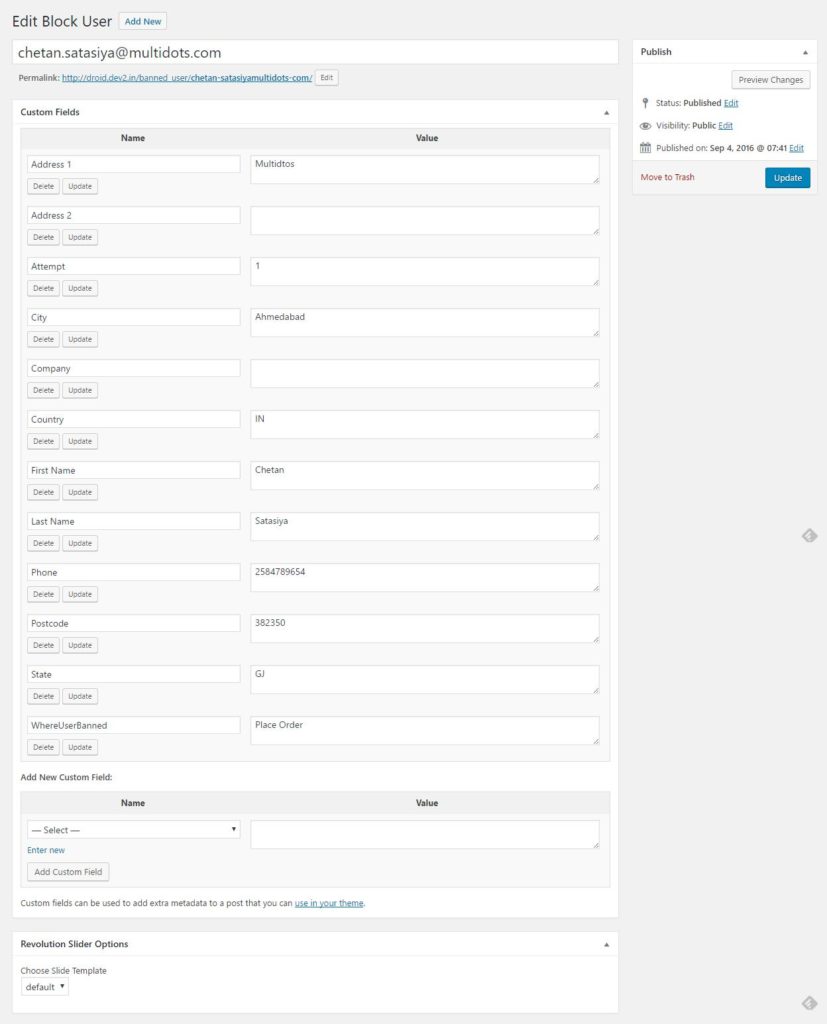
Task: Update the Phone custom field
Action: click(80, 594)
